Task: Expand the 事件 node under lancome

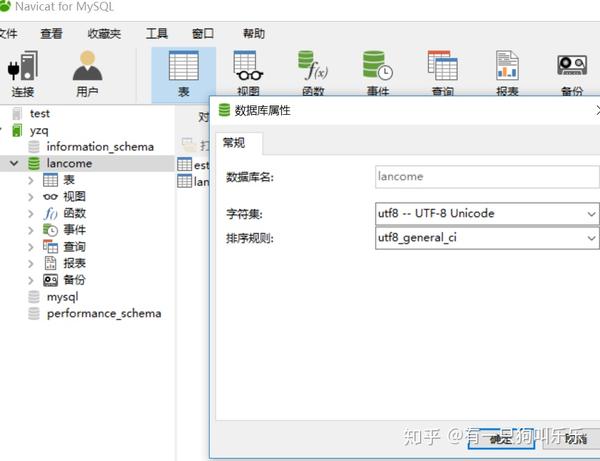Action: (31, 230)
